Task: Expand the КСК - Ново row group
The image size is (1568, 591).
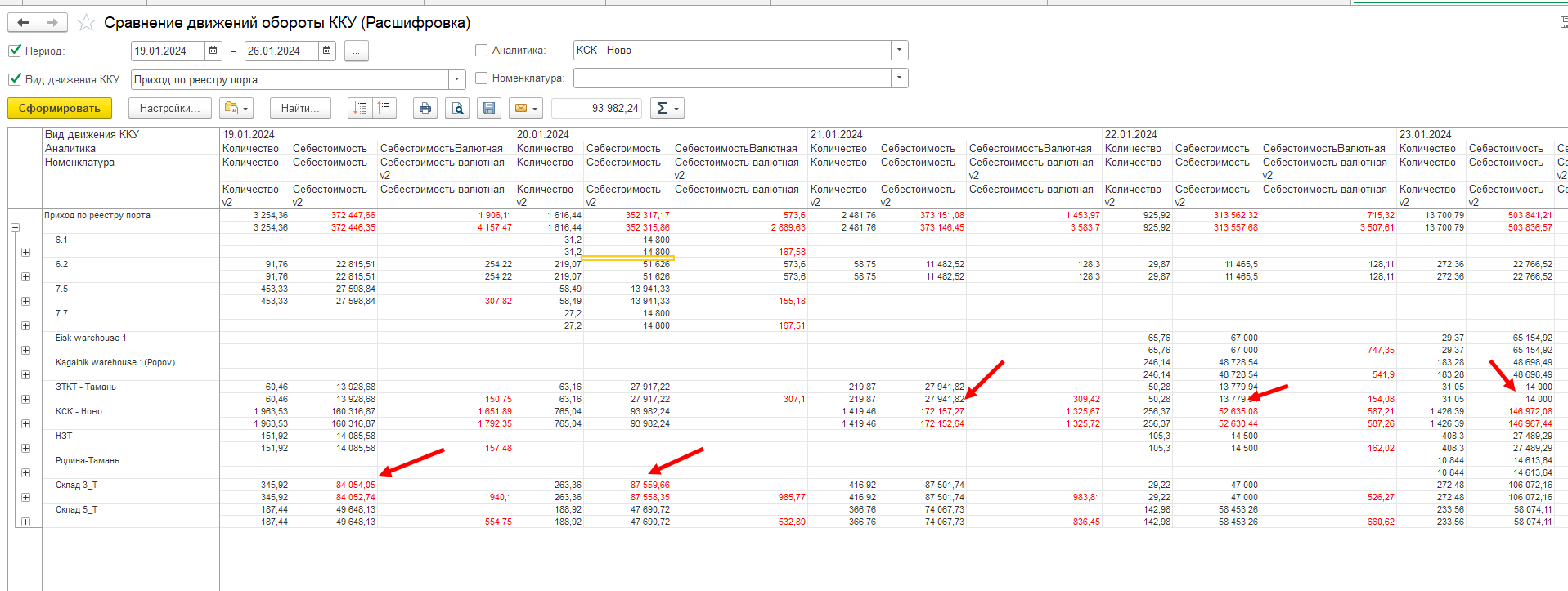Action: 25,423
